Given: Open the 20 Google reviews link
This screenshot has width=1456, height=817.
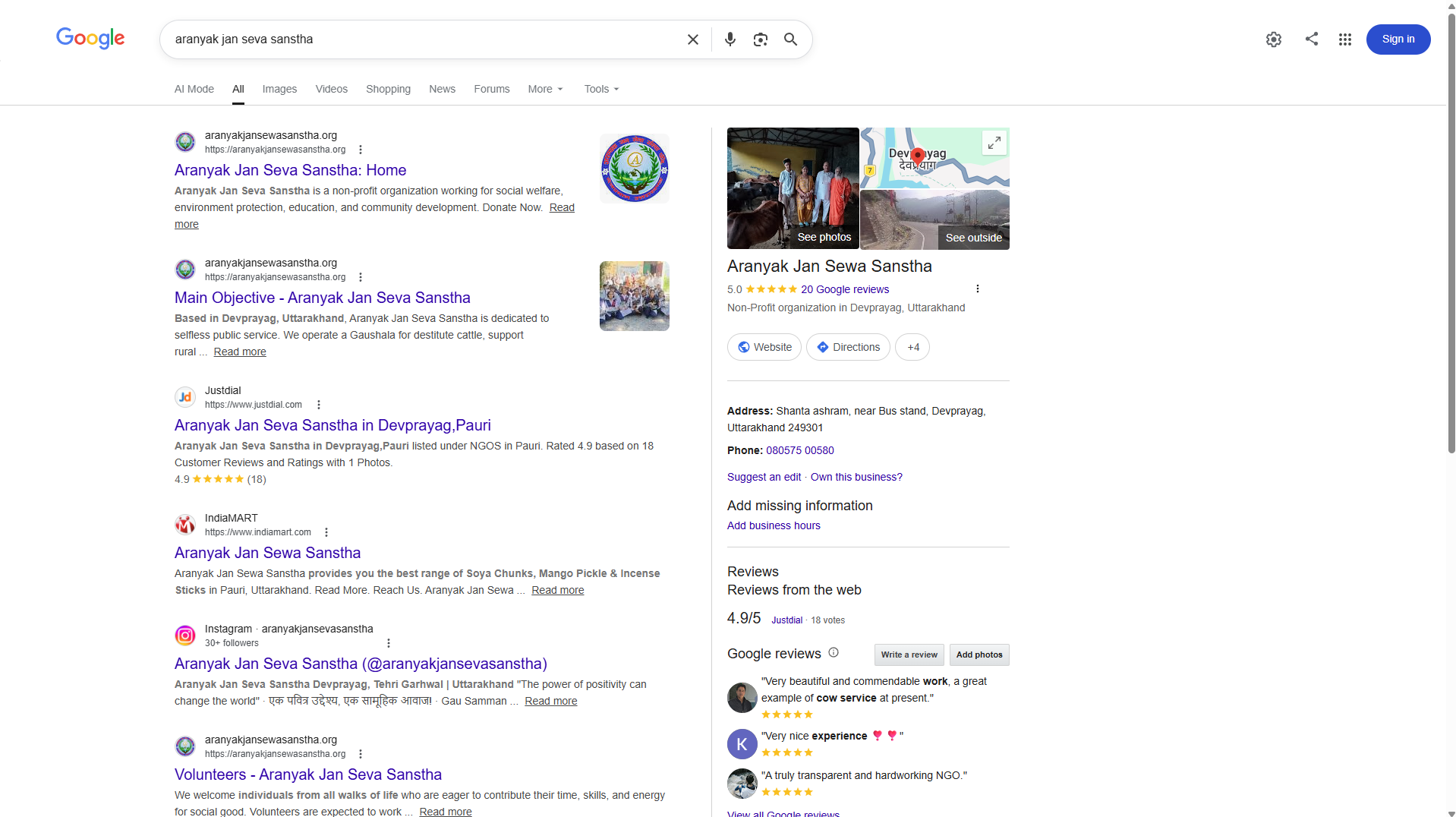Looking at the screenshot, I should pos(844,289).
